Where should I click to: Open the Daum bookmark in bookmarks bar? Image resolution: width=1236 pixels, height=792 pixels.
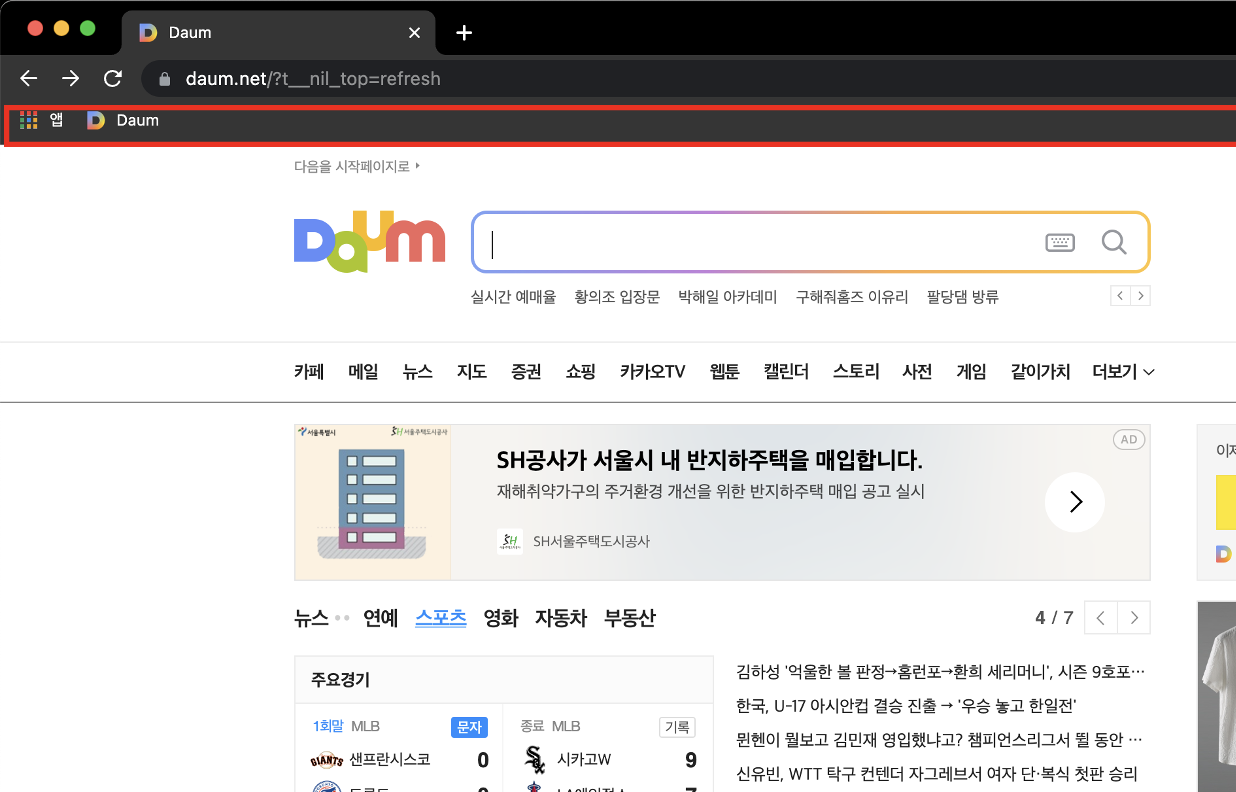(123, 120)
